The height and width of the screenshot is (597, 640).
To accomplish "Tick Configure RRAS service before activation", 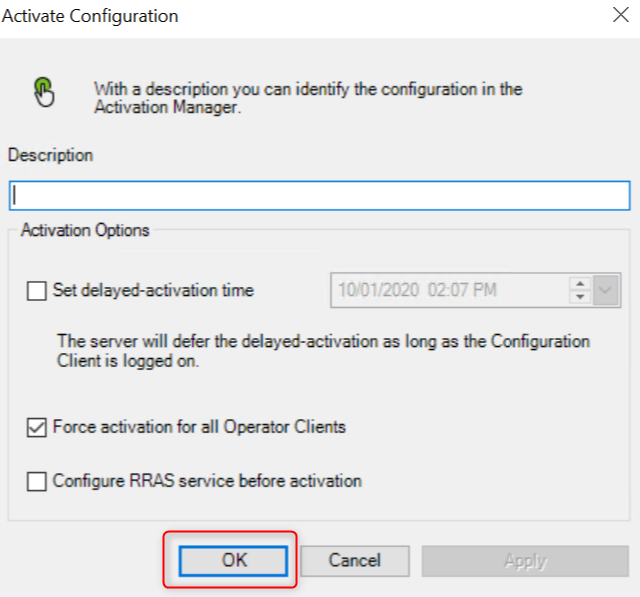I will 37,482.
